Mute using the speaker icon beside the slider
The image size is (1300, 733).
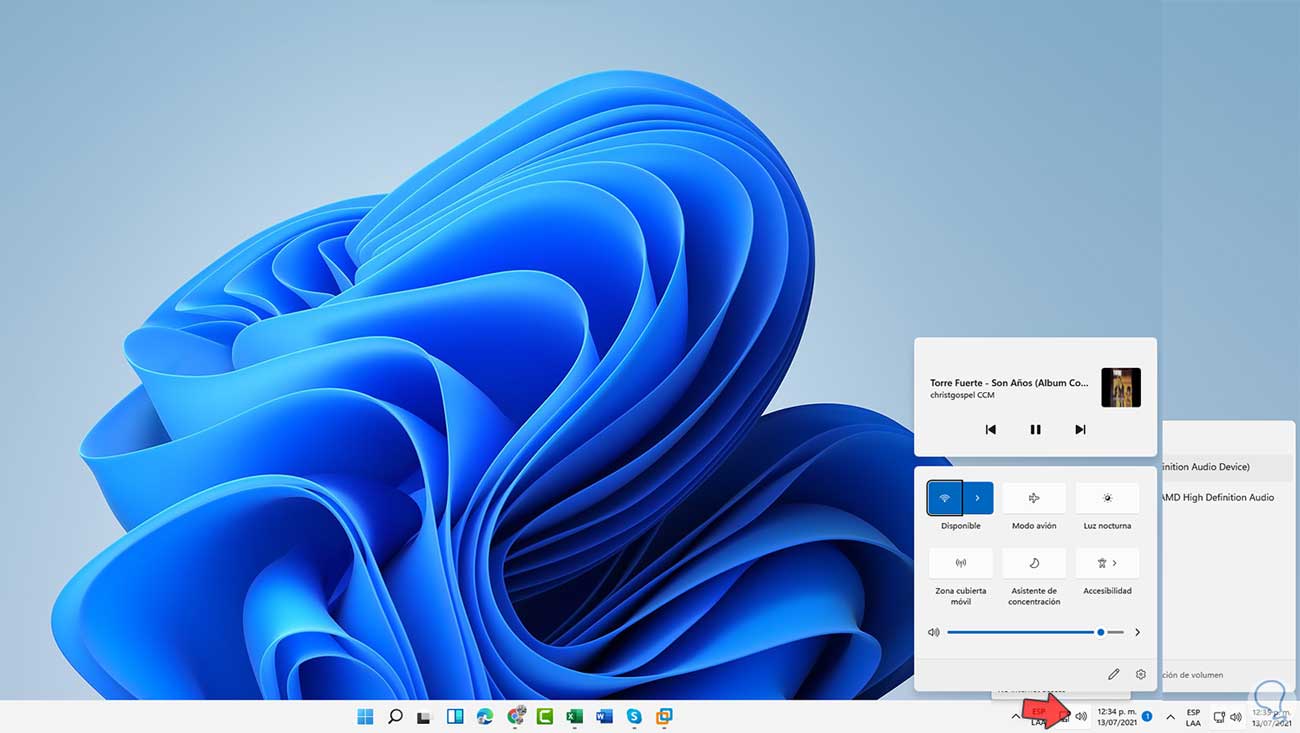pos(933,632)
